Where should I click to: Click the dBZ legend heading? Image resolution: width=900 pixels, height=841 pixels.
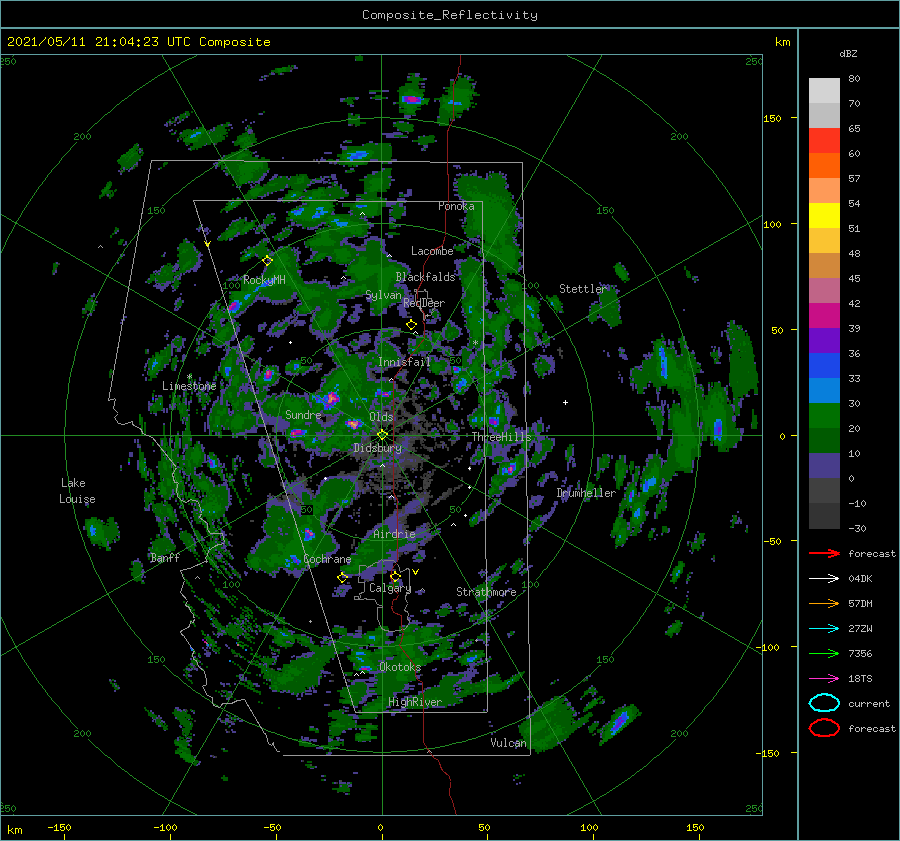[x=848, y=54]
